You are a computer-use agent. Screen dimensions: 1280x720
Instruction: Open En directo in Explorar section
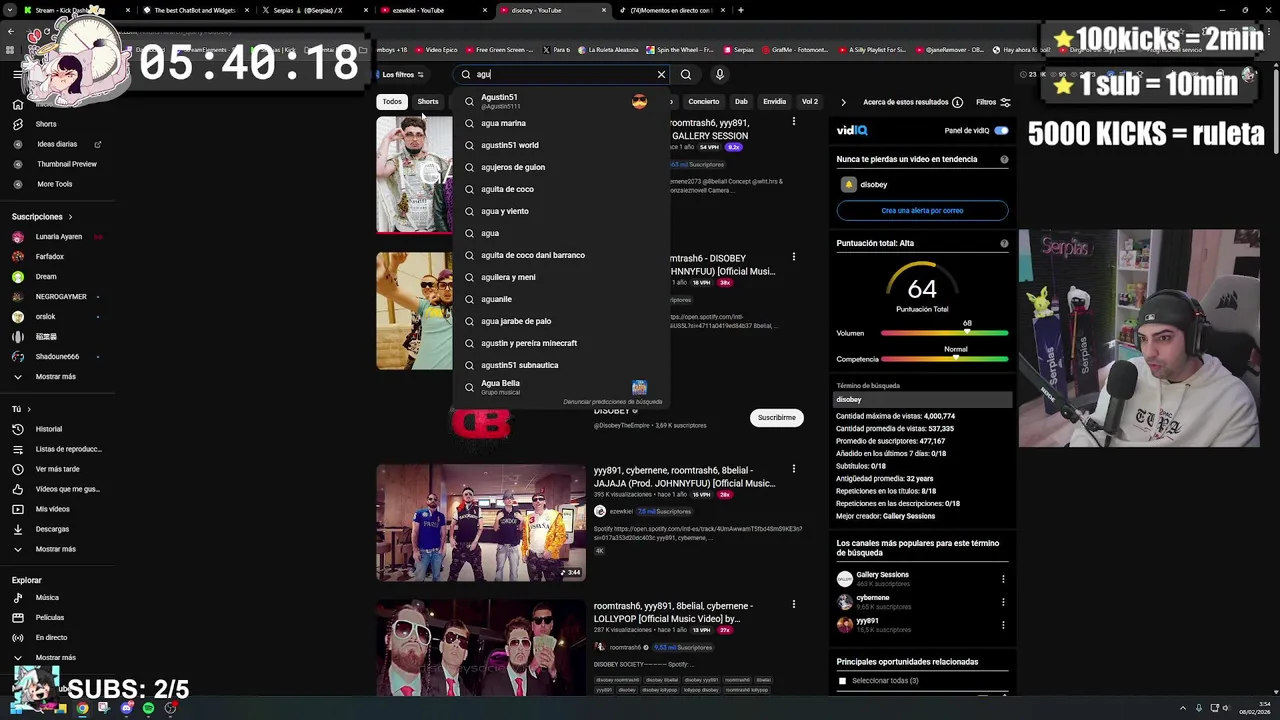click(40, 638)
